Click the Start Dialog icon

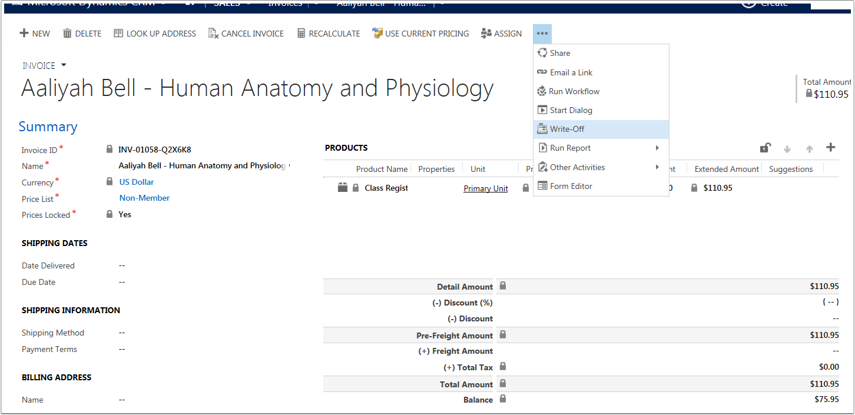pos(542,110)
